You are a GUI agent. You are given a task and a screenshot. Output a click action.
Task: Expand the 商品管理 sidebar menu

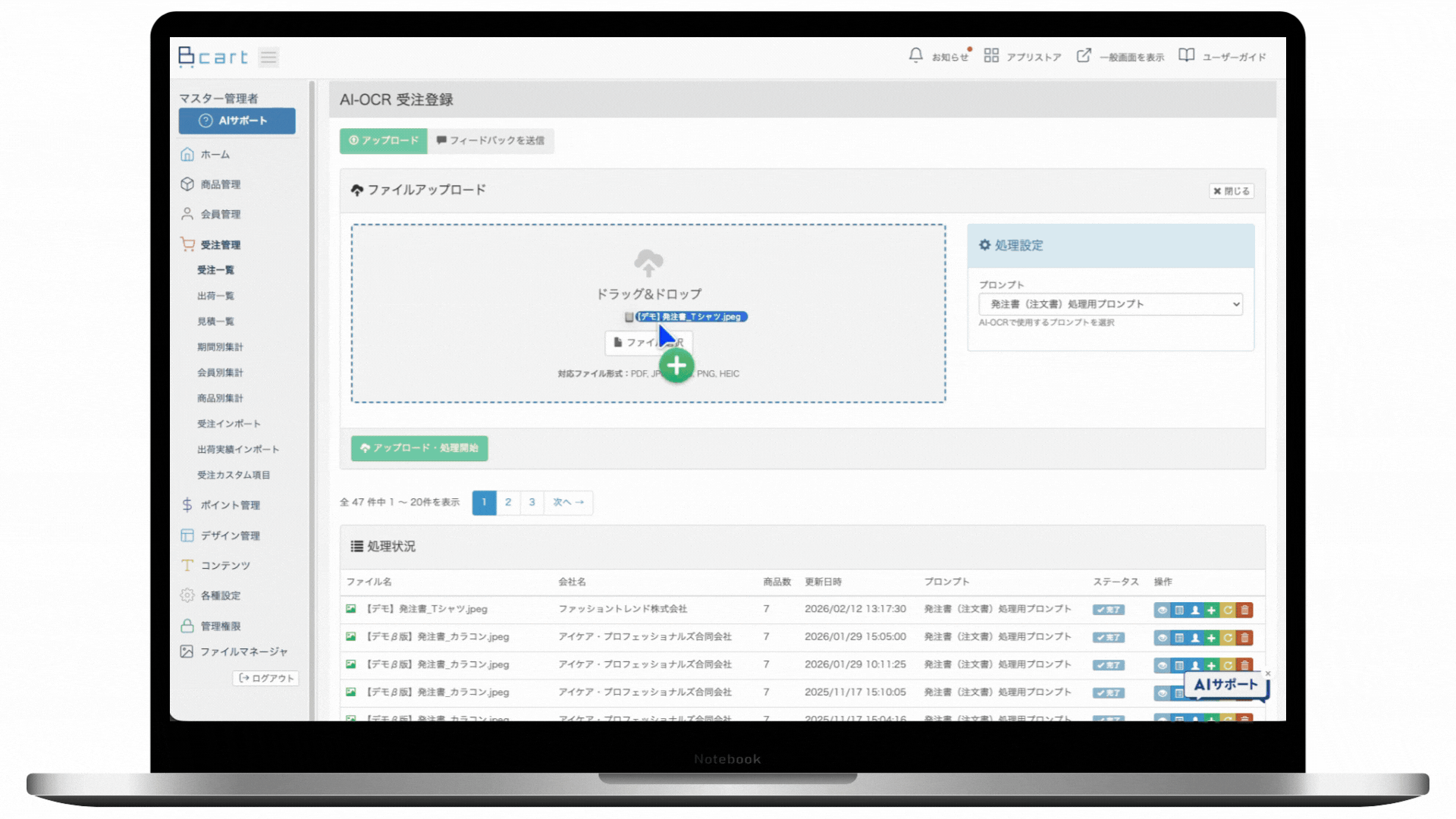tap(220, 184)
